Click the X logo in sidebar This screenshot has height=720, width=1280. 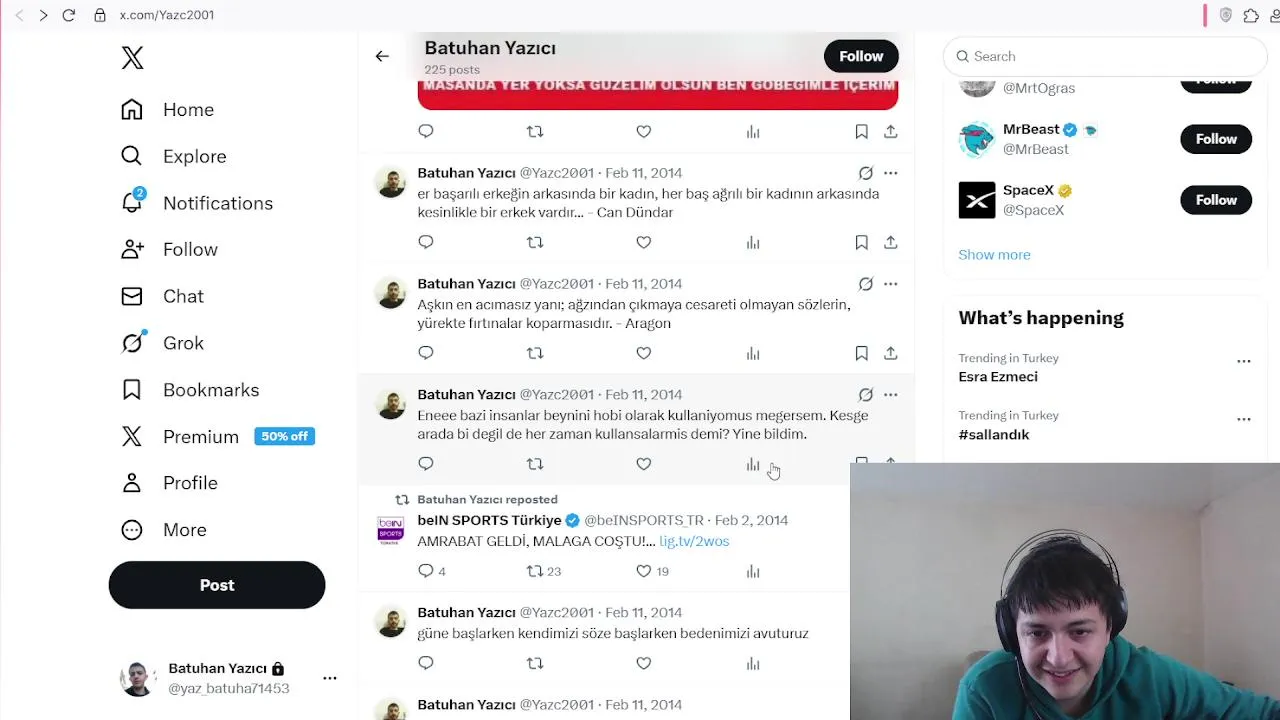[132, 58]
